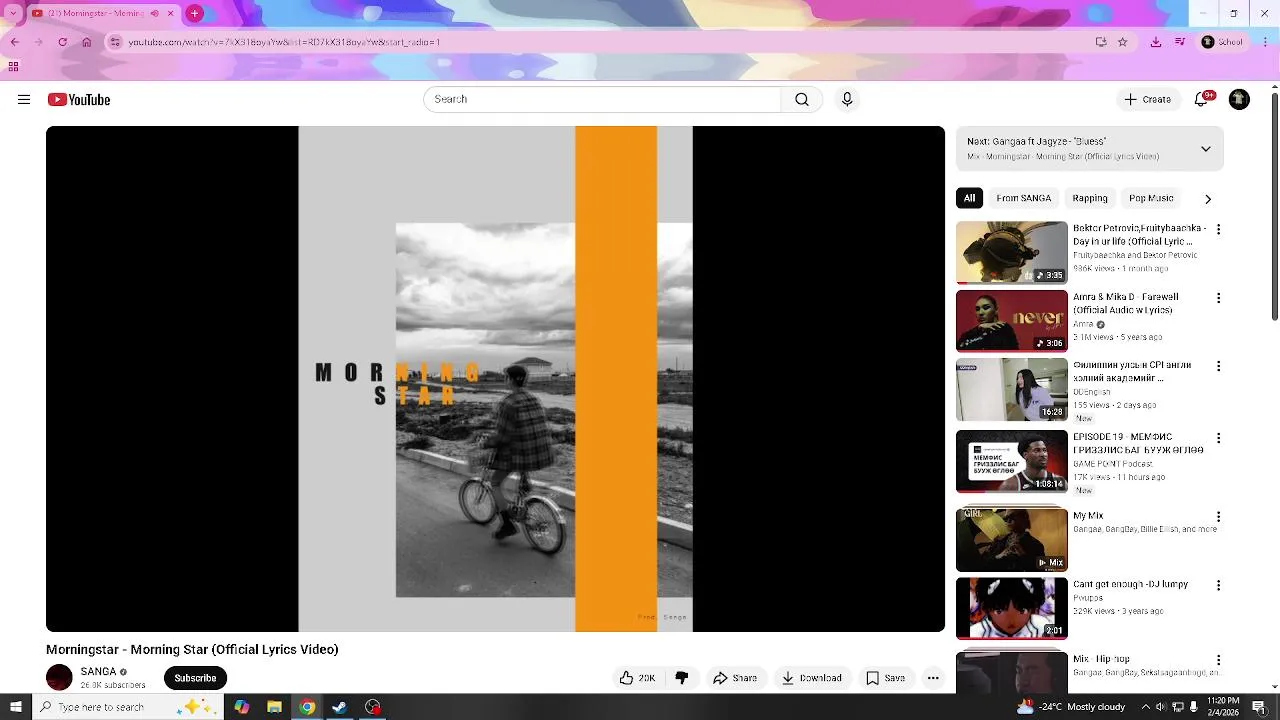
Task: Open SANGA channel name link
Action: 98,672
